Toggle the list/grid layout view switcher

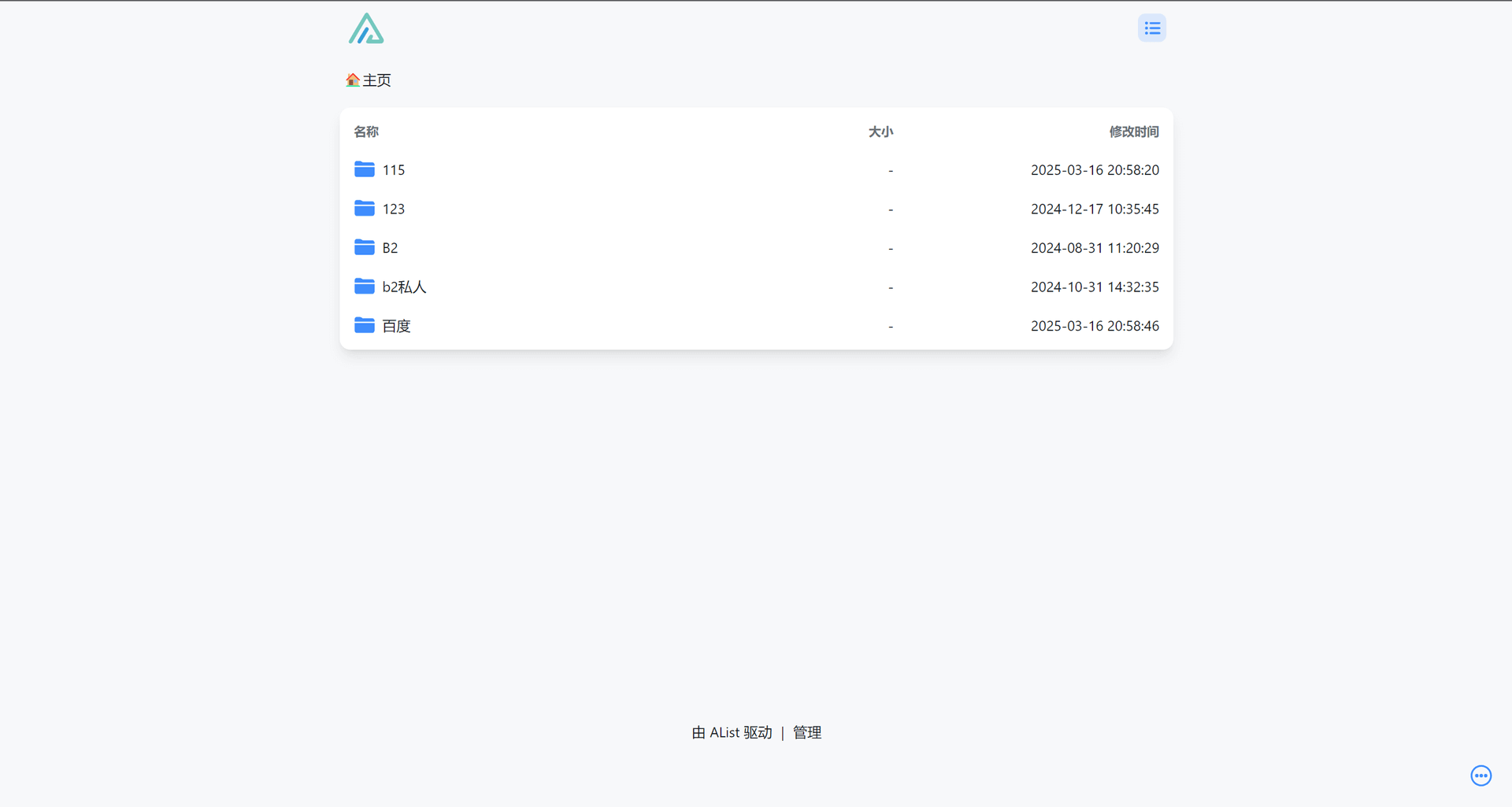click(x=1151, y=28)
